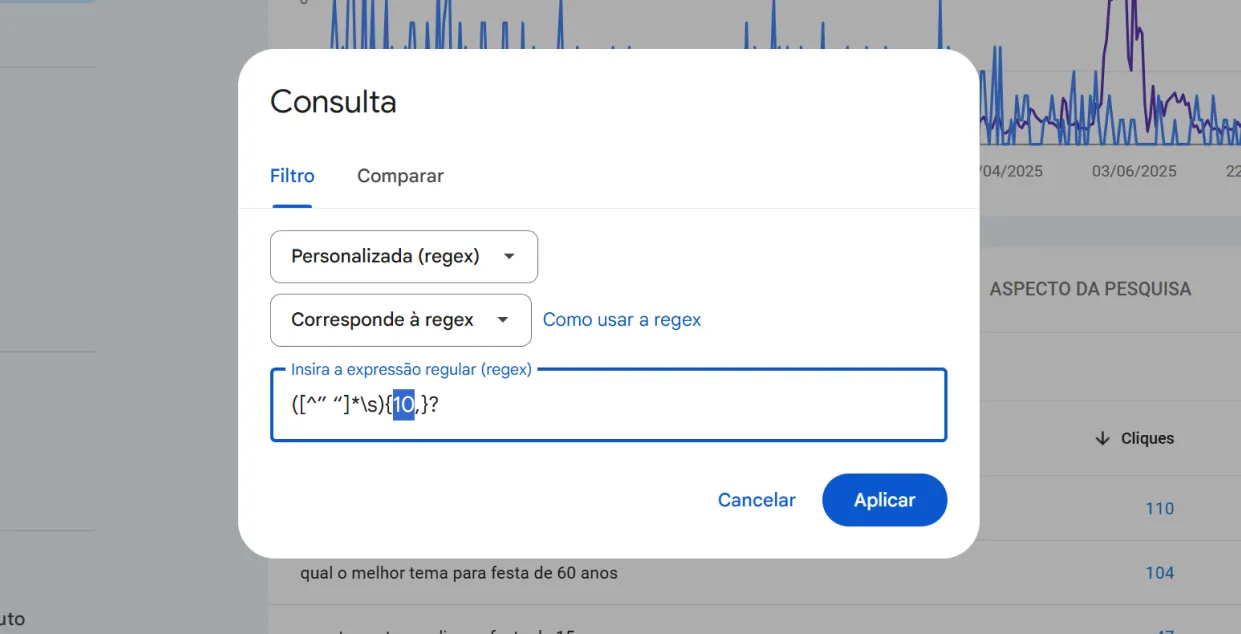Click the 110 clicks value
The image size is (1241, 634).
click(x=1159, y=509)
